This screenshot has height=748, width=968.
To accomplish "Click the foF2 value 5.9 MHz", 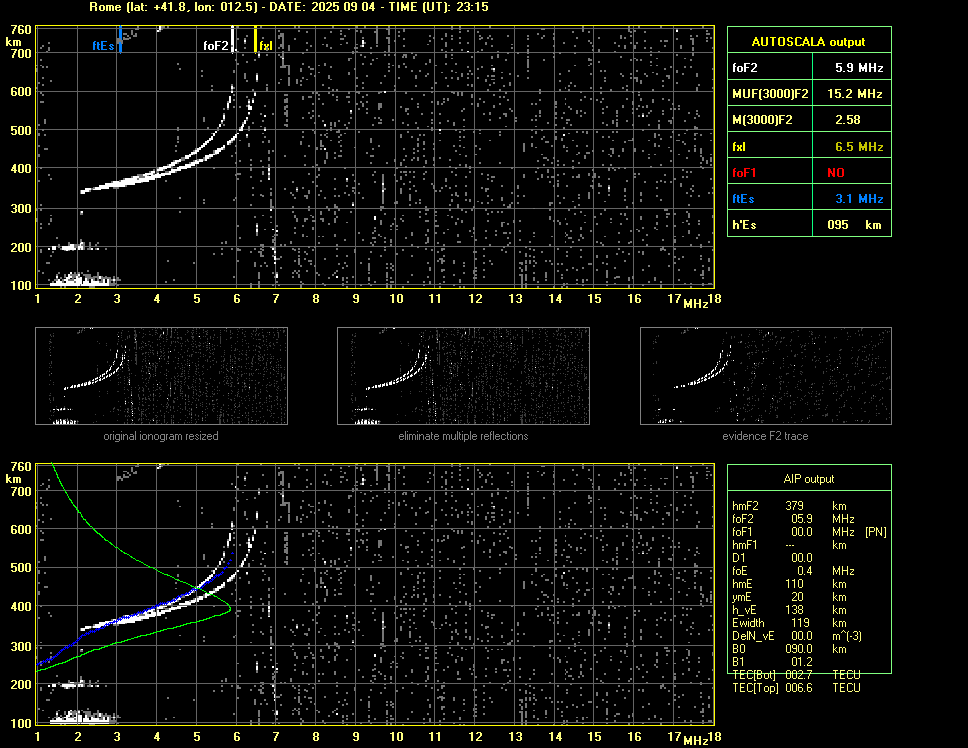I will pyautogui.click(x=859, y=68).
